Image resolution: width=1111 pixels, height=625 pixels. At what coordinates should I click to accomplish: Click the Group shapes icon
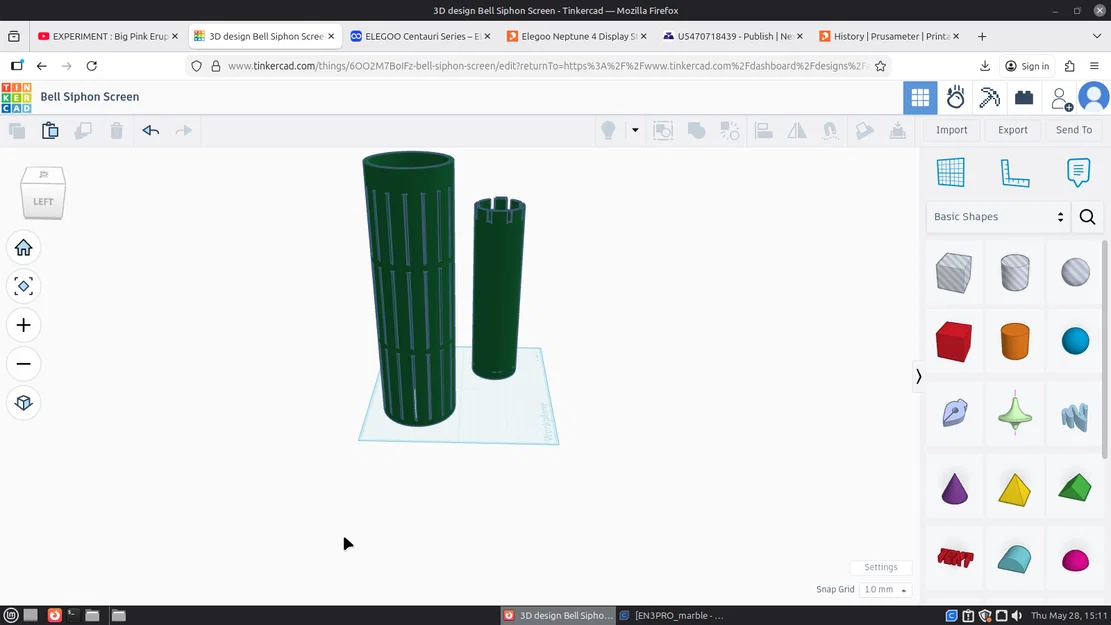(x=697, y=130)
